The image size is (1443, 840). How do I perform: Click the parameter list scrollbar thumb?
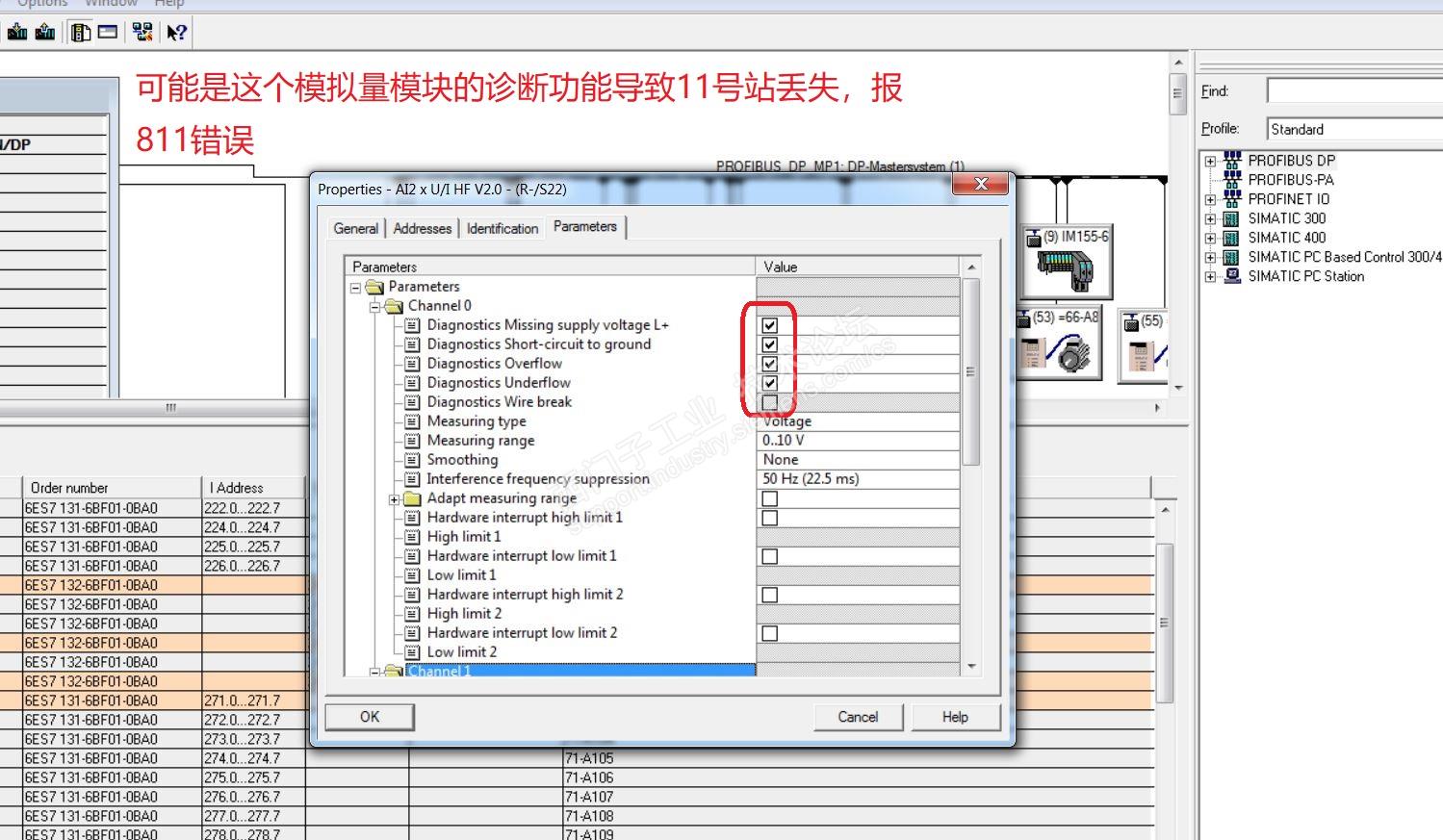click(x=970, y=372)
